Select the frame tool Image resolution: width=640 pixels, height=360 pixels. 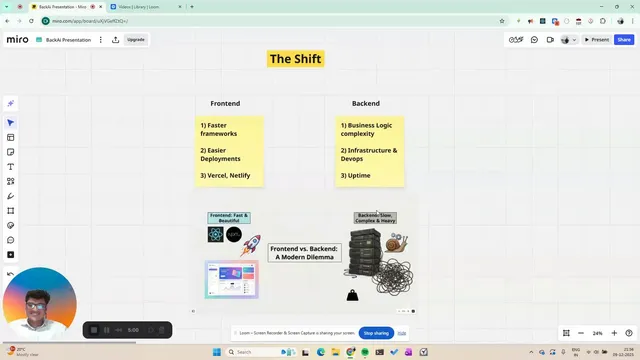11,211
